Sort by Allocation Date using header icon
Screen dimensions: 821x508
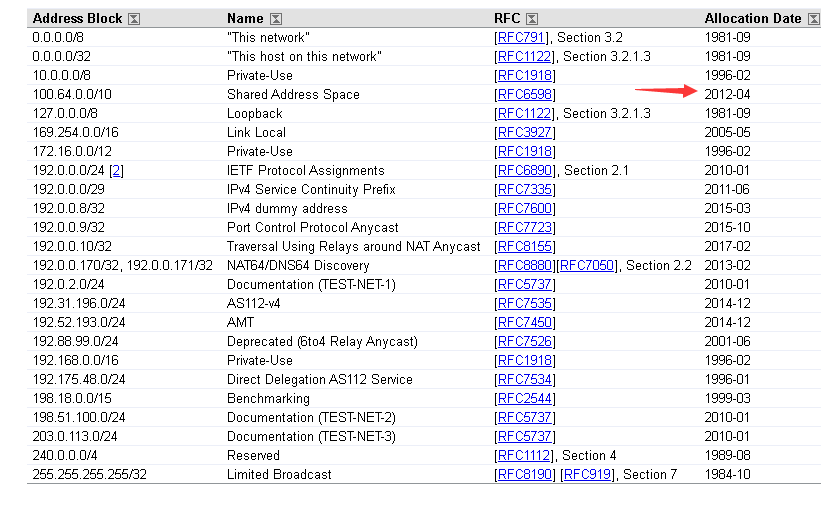pos(813,19)
